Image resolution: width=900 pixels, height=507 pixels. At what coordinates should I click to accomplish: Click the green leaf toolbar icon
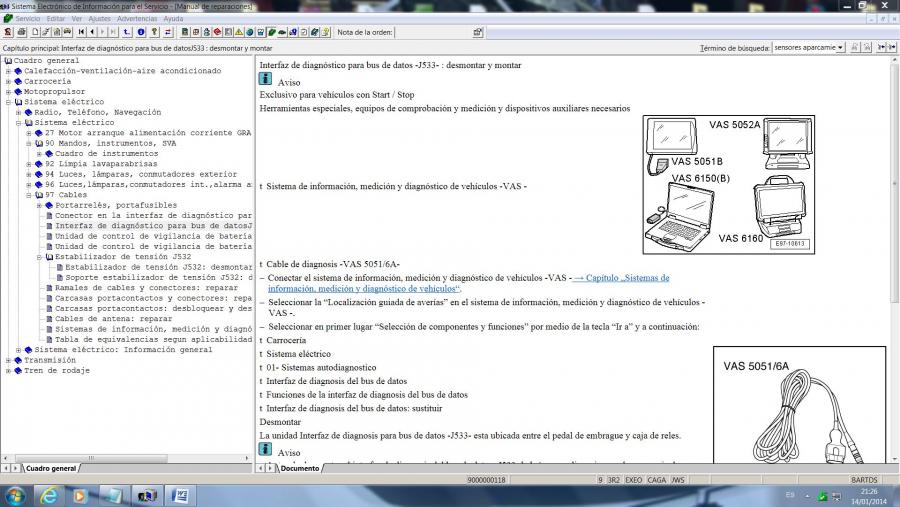pos(271,32)
